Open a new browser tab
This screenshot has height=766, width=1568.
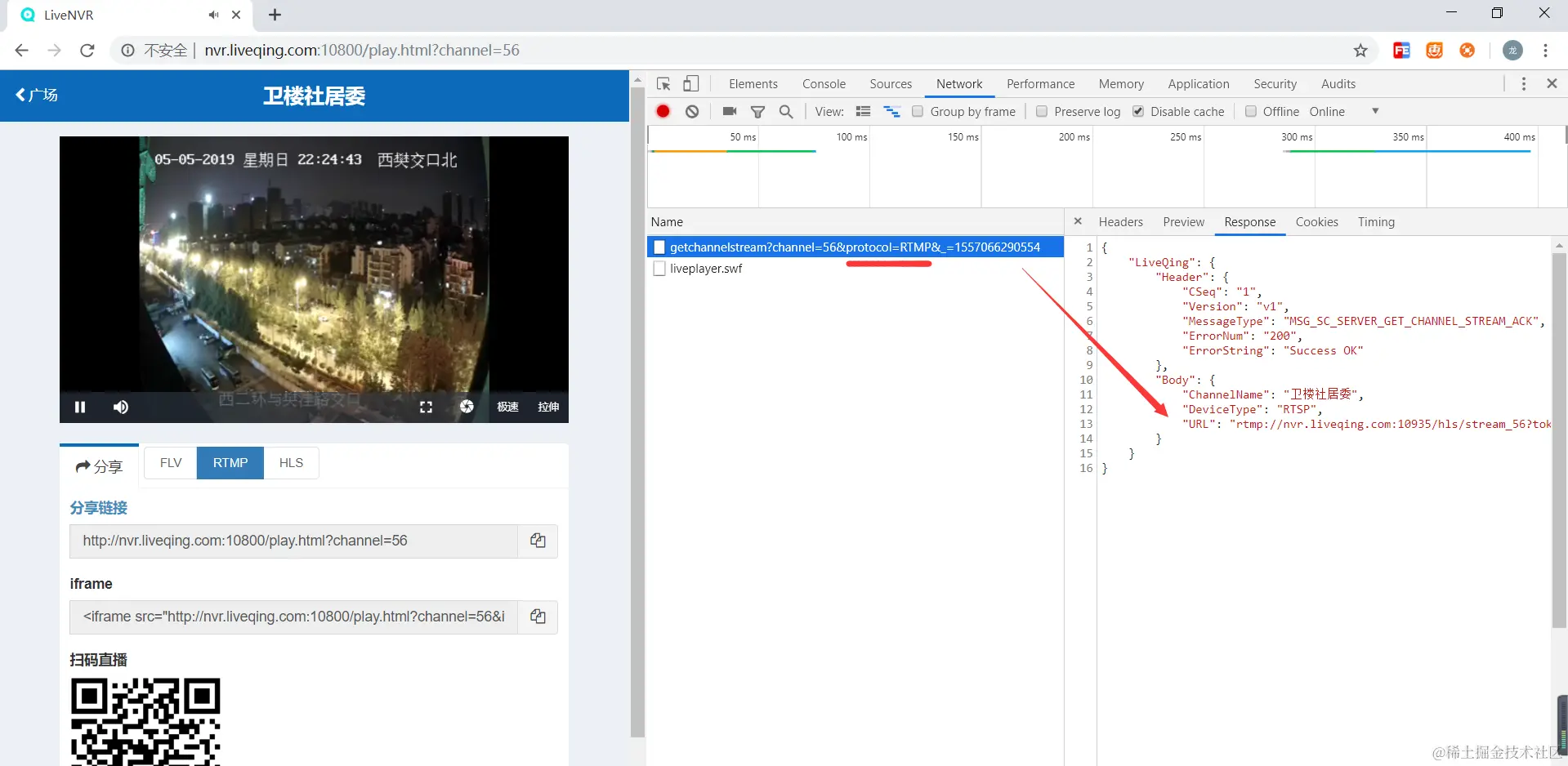click(275, 15)
